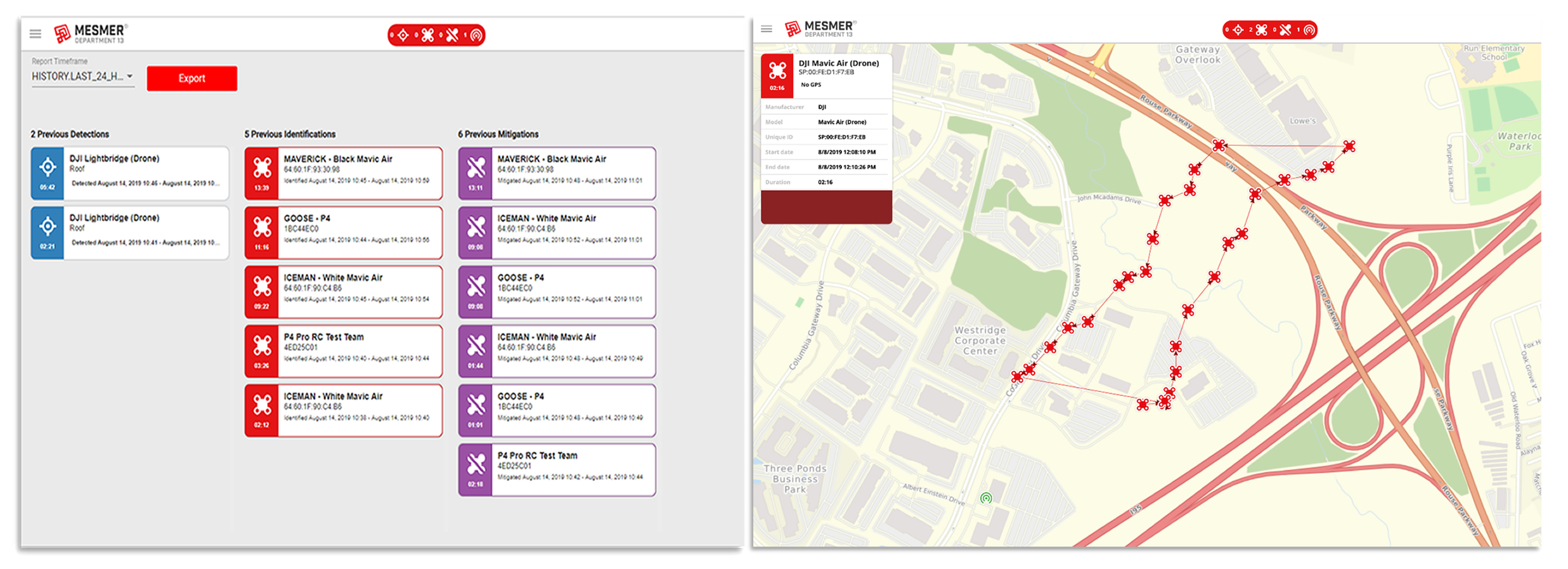1568x569 pixels.
Task: Click the purple mitigation icon with duration 01:44
Action: [476, 345]
